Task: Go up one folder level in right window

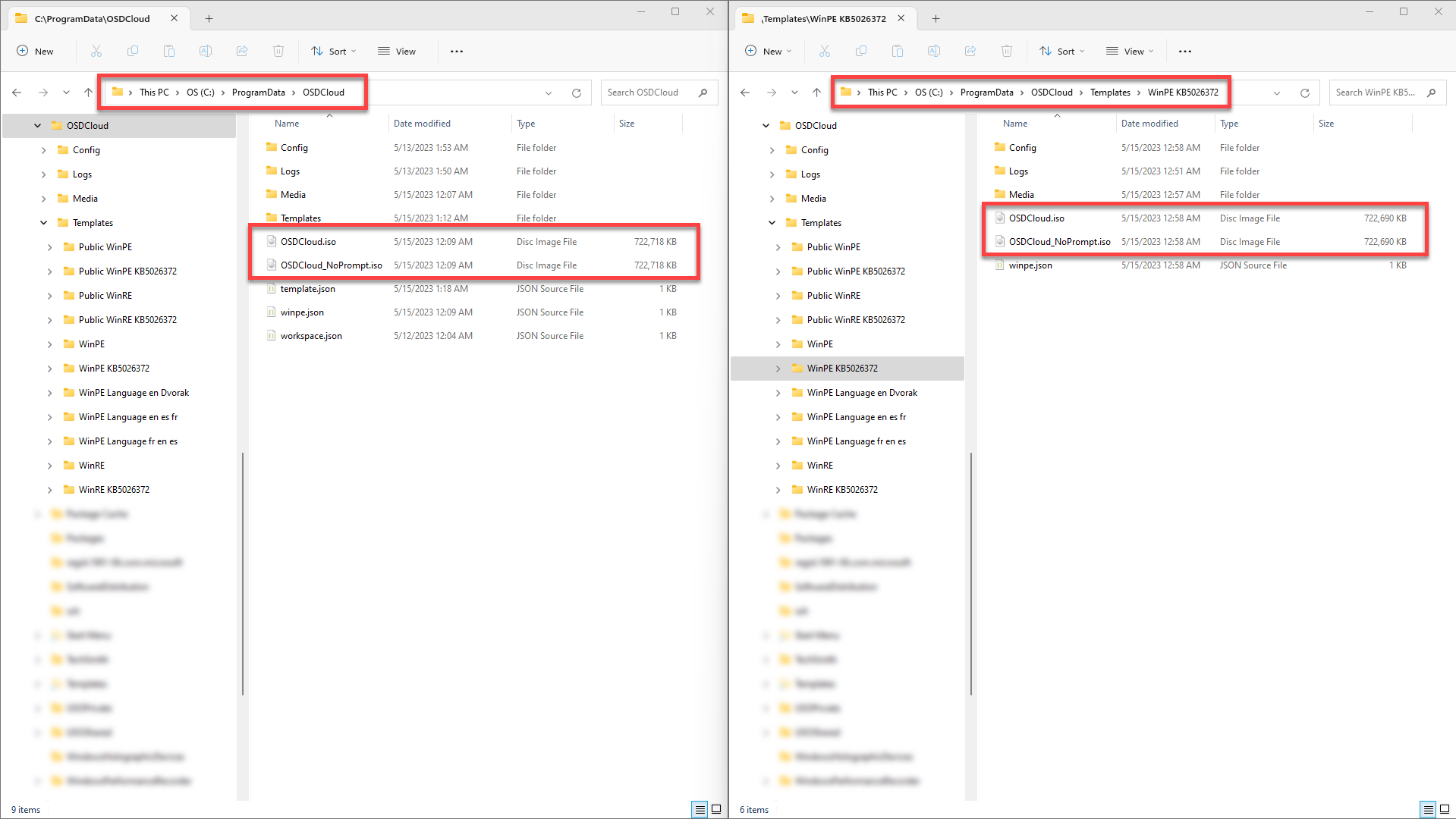Action: (x=816, y=93)
